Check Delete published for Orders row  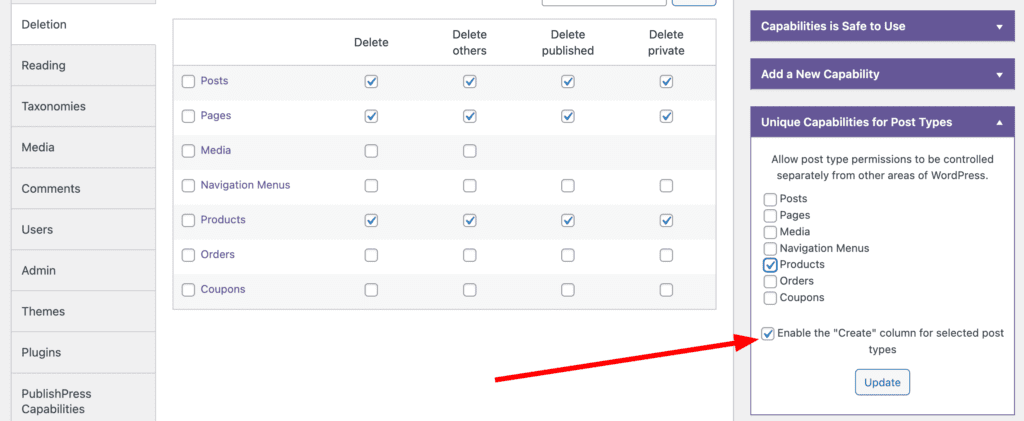tap(567, 255)
